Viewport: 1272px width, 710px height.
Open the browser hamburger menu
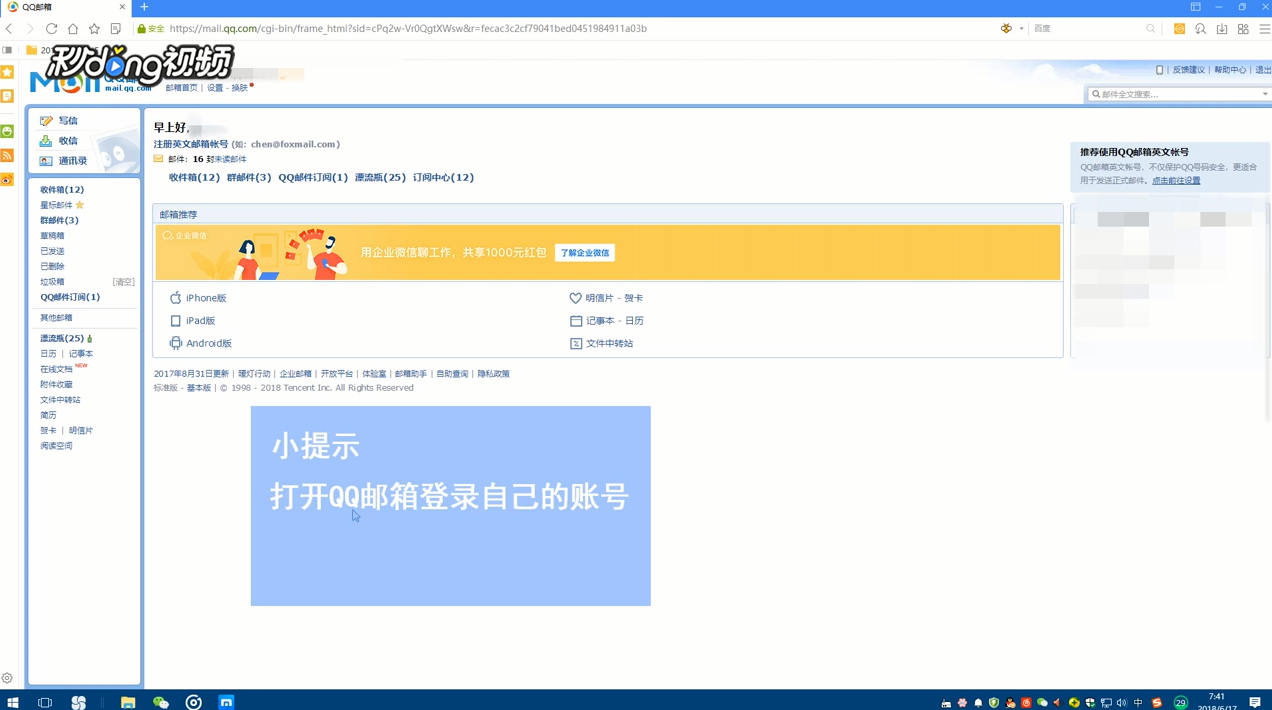[x=1264, y=29]
